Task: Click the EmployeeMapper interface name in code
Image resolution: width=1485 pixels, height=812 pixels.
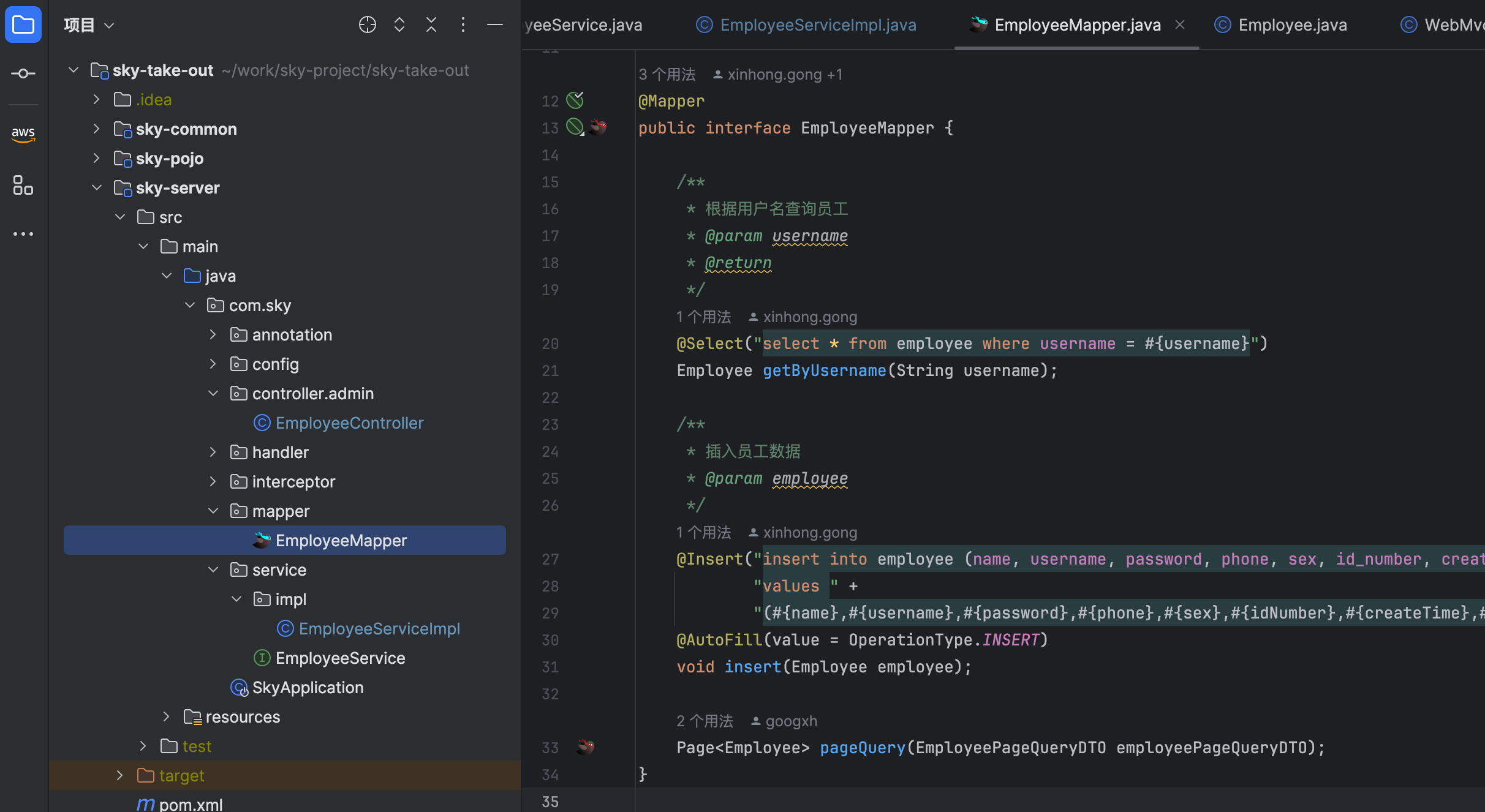Action: click(867, 128)
